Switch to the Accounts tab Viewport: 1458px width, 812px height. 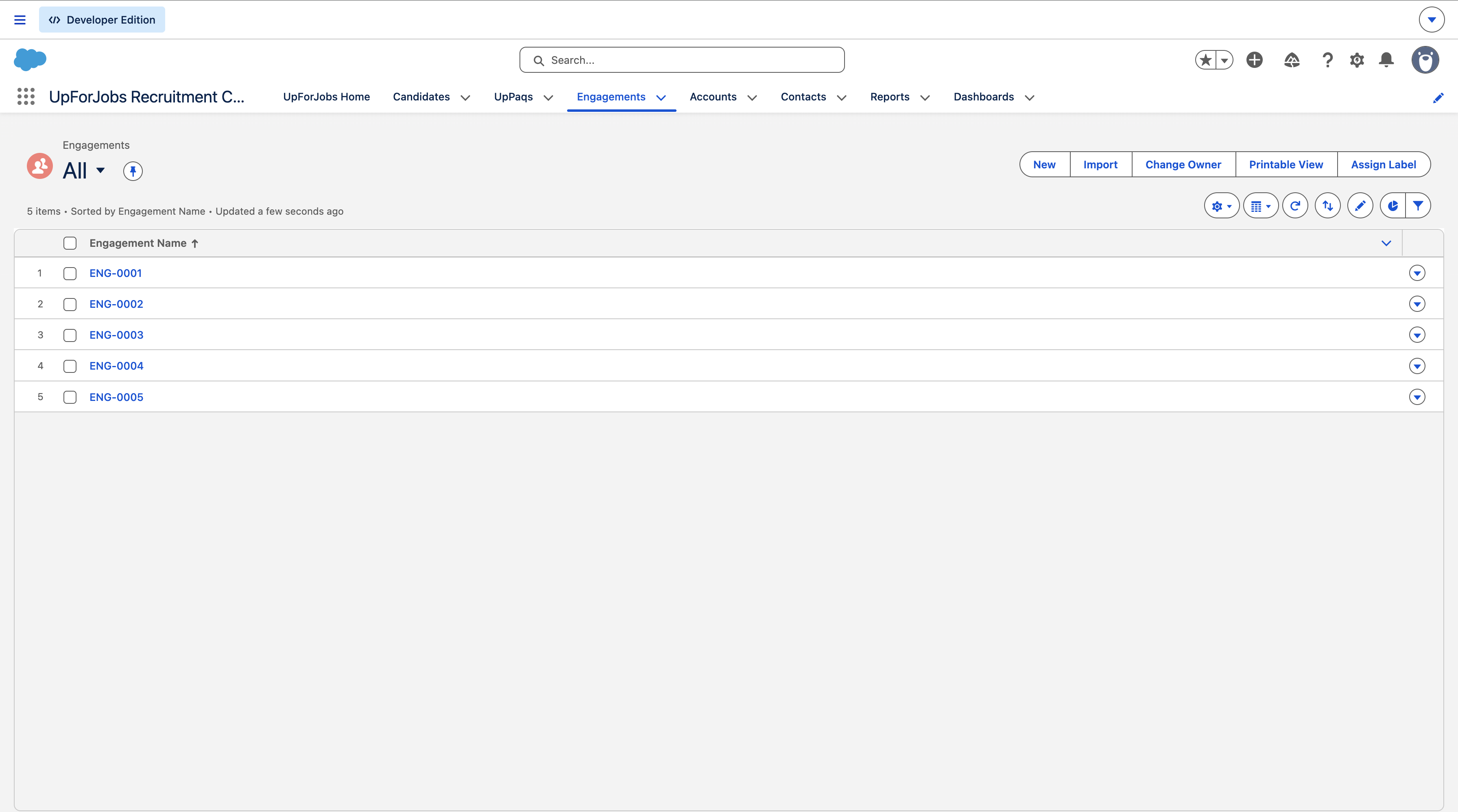click(713, 97)
